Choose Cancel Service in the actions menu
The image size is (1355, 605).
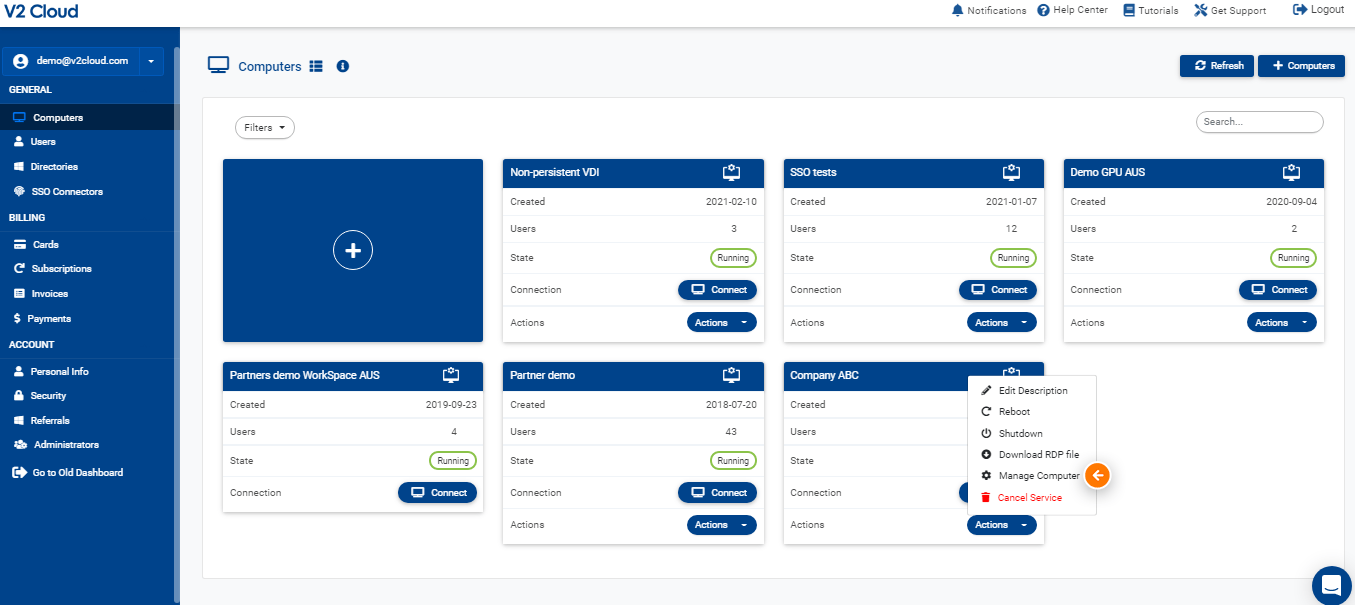coord(1029,497)
